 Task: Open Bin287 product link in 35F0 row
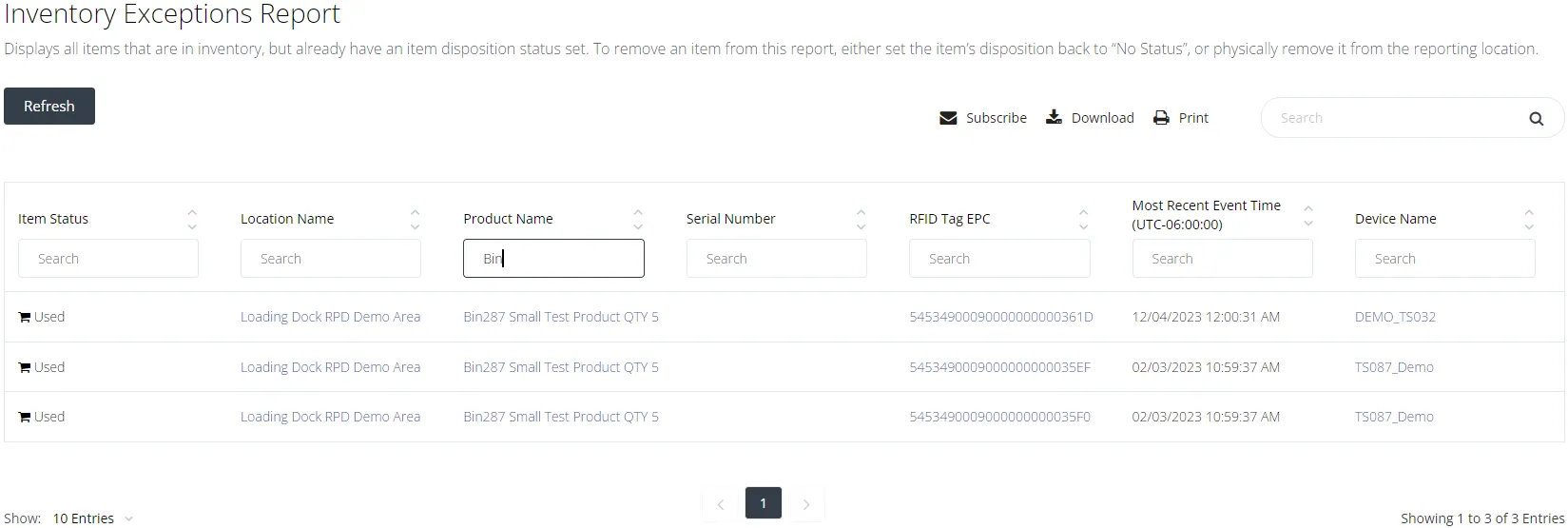coord(561,417)
